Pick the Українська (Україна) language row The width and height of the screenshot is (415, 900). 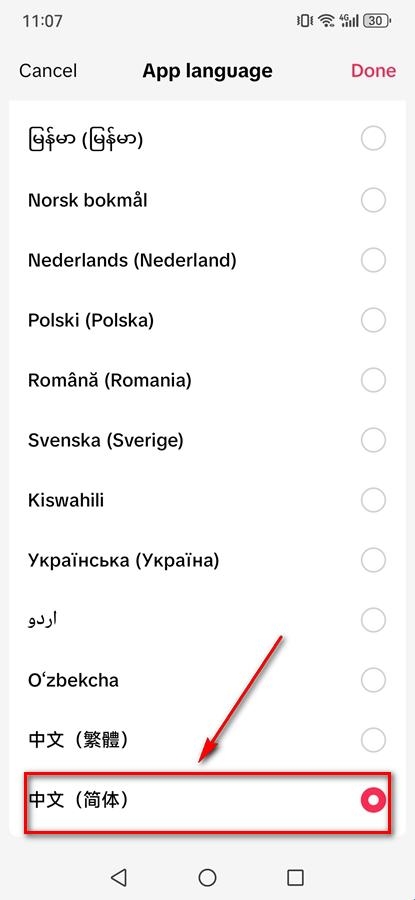tap(207, 560)
